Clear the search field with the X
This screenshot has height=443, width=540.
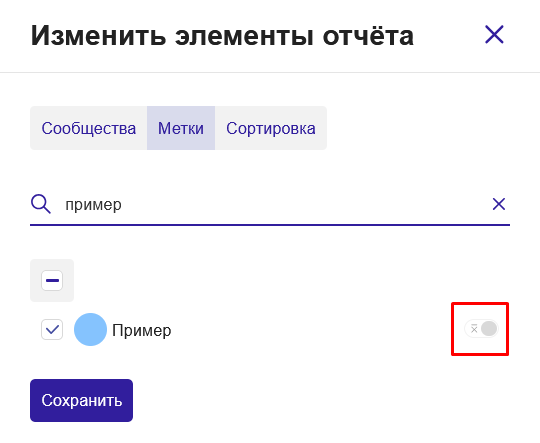(x=499, y=204)
